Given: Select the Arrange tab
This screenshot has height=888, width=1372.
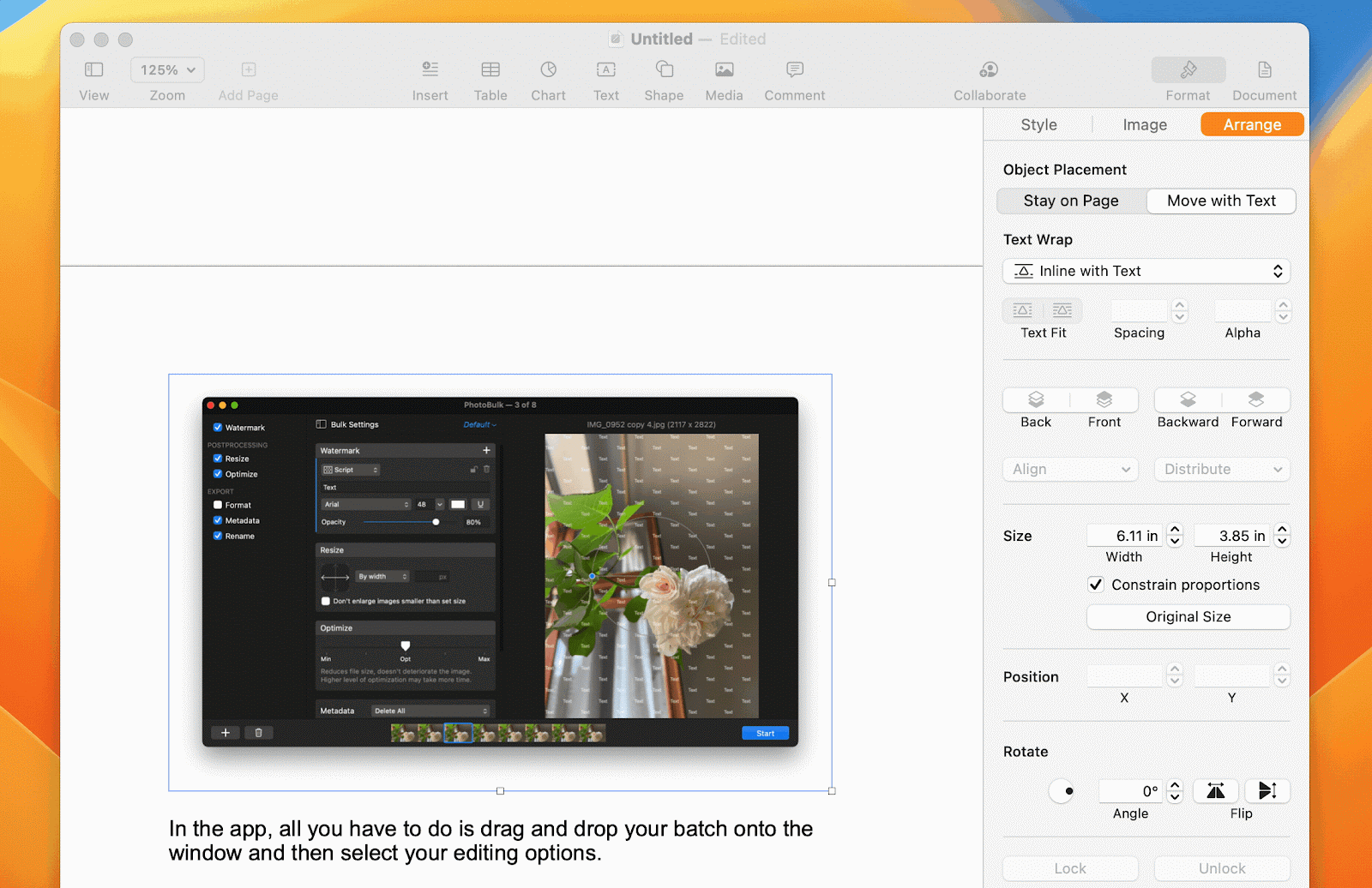Looking at the screenshot, I should (x=1252, y=124).
